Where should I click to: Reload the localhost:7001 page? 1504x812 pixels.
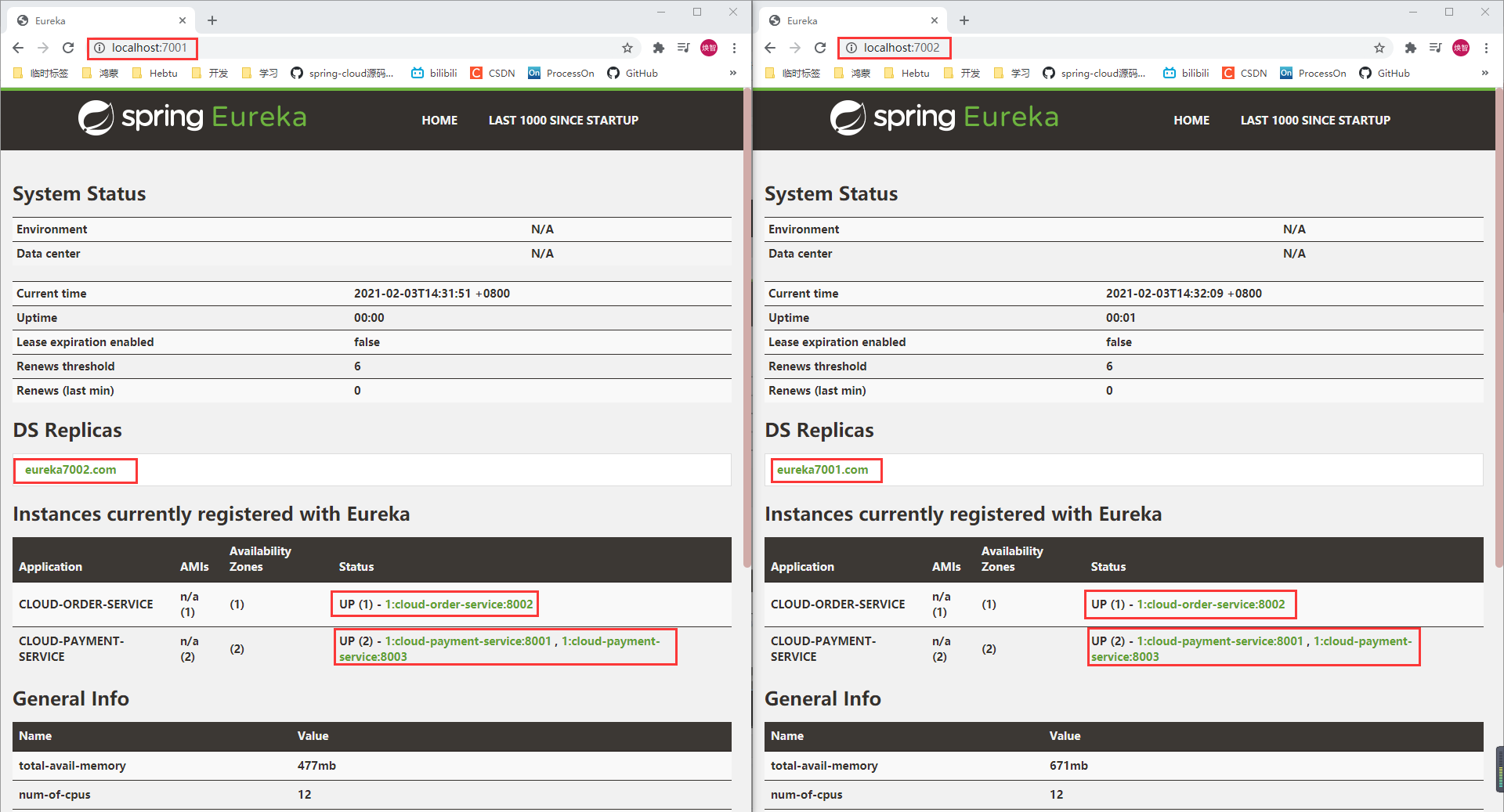68,48
